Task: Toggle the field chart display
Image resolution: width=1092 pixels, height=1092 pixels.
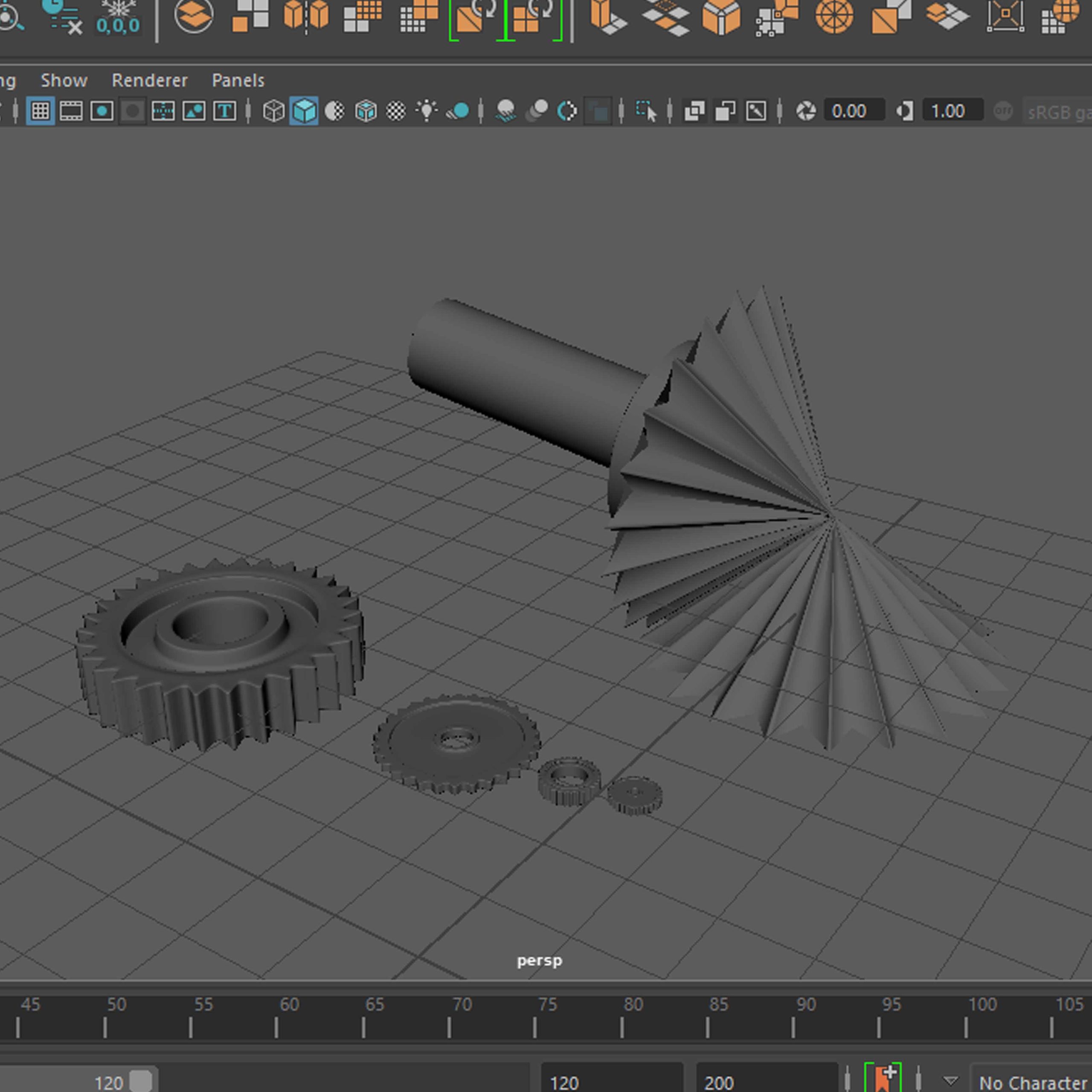Action: (163, 111)
